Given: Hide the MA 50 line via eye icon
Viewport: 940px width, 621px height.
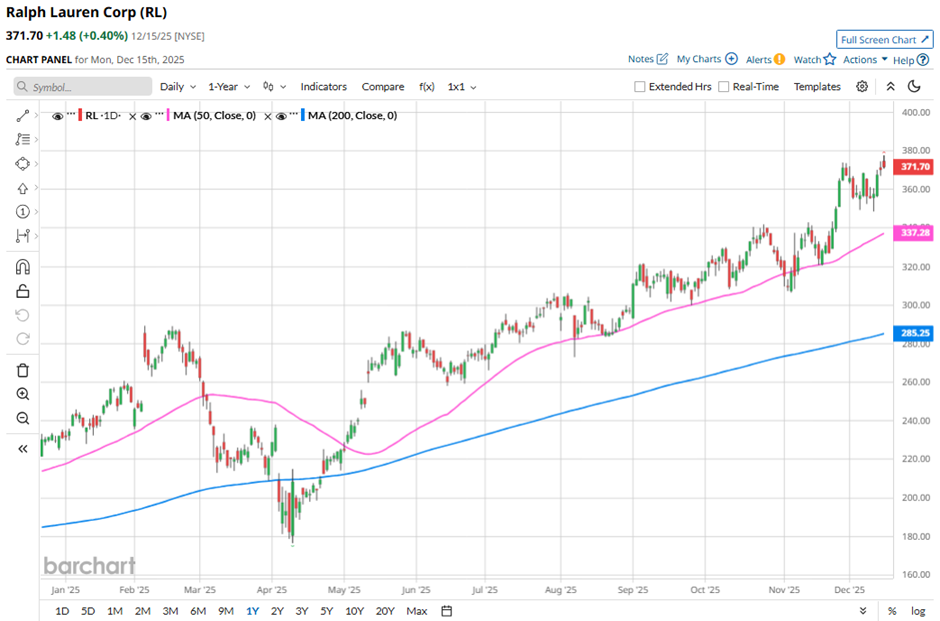Looking at the screenshot, I should 146,116.
